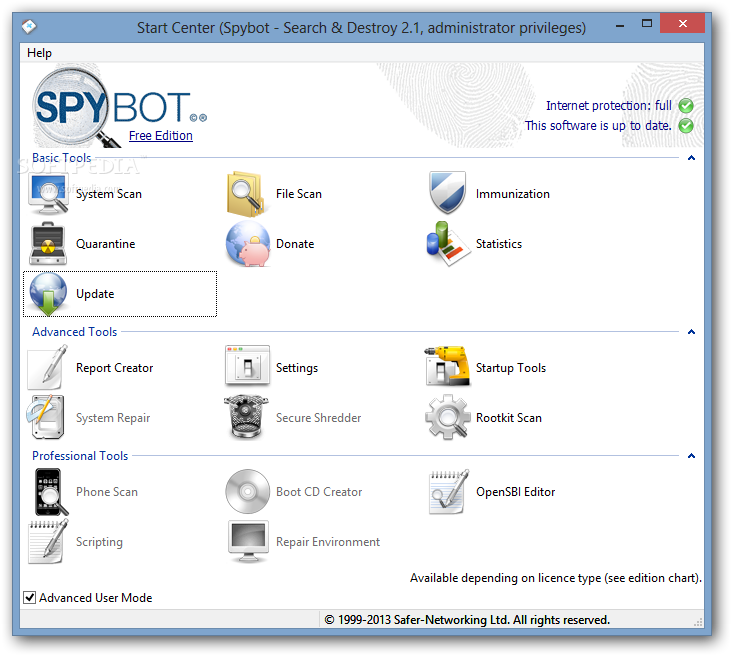Click the Rootkit Scan label
This screenshot has height=656, width=732.
(509, 417)
